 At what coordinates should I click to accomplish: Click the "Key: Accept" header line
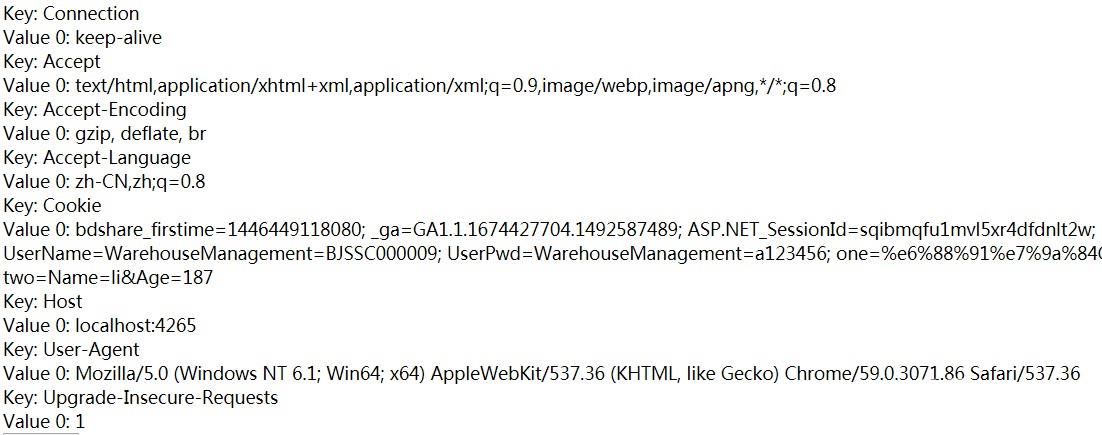[x=51, y=62]
